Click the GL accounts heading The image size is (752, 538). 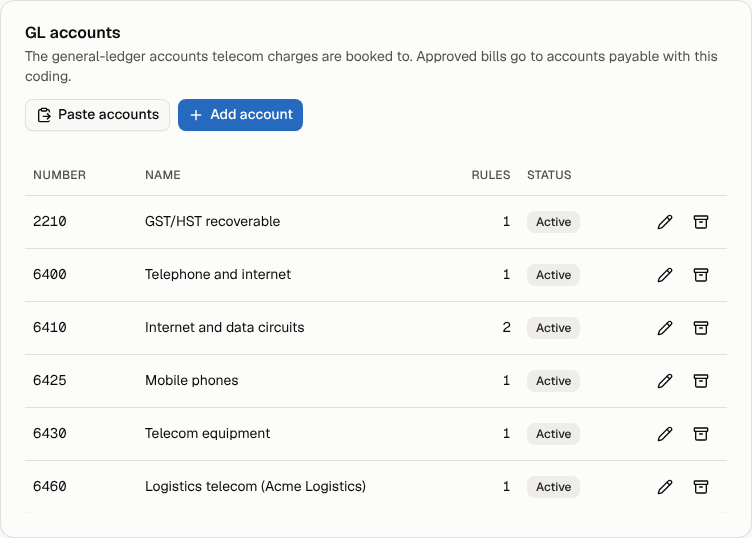[73, 33]
